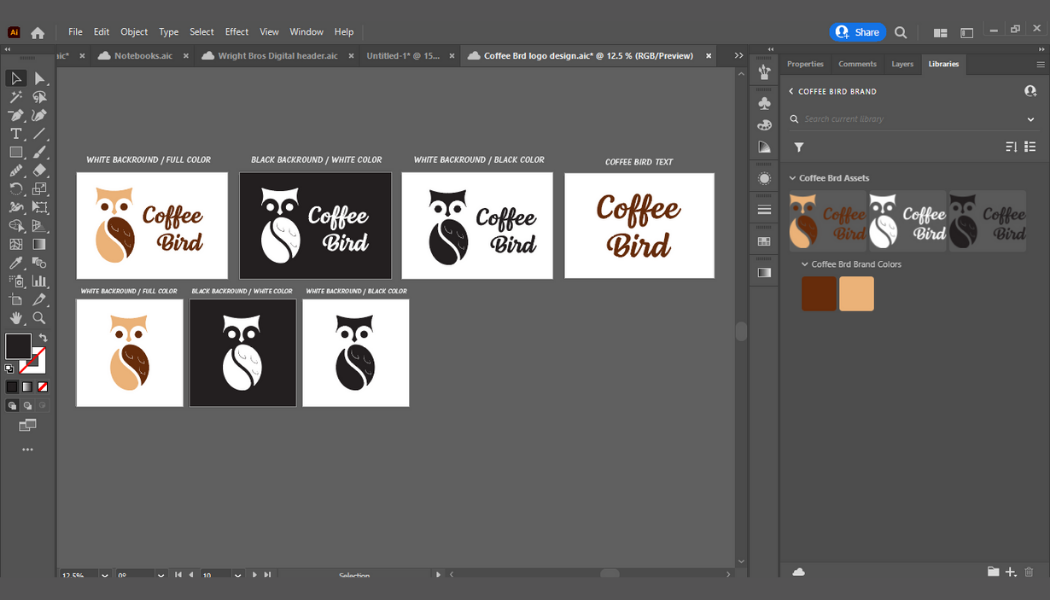Choose the Magic Wand tool
The image size is (1050, 600).
click(x=16, y=97)
